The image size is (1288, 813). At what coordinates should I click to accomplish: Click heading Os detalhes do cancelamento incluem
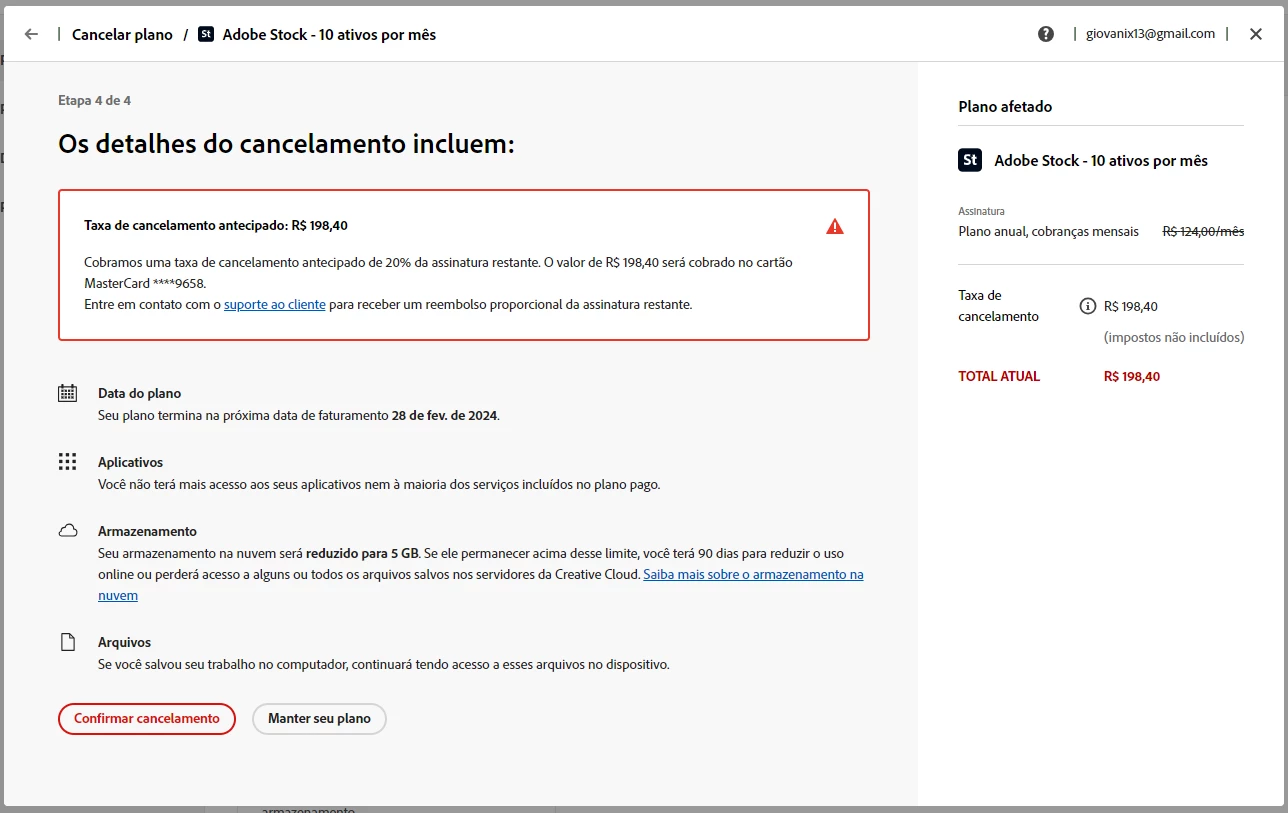286,144
